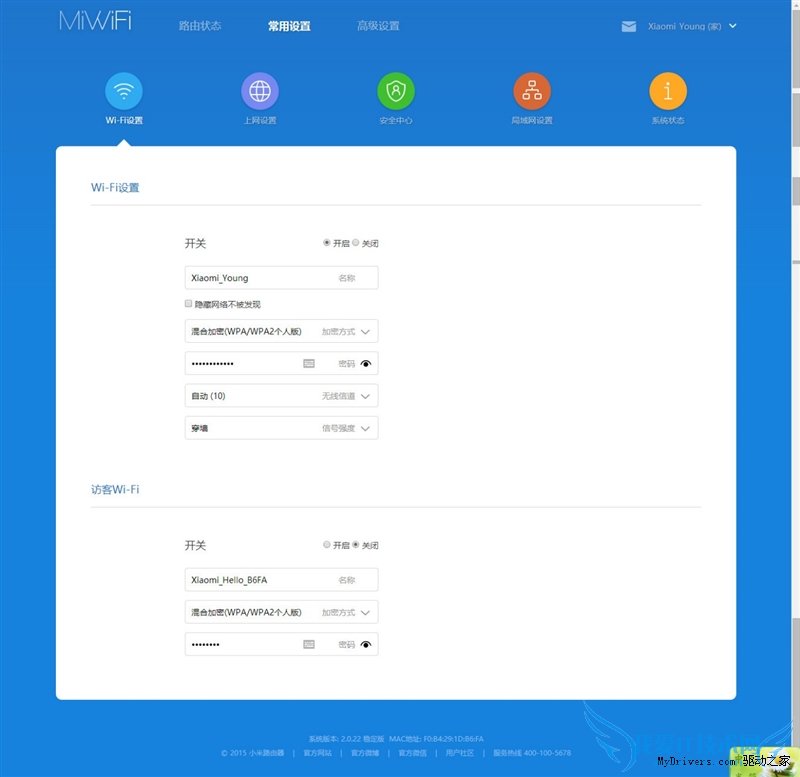The image size is (800, 777).
Task: Open virtual keyboard for guest Wi-Fi password
Action: click(309, 644)
